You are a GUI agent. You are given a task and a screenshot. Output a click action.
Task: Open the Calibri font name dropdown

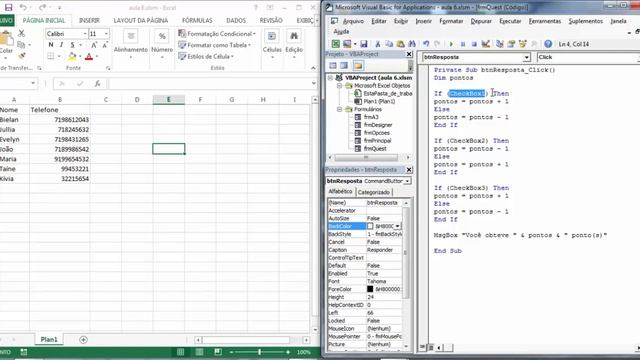coord(85,34)
